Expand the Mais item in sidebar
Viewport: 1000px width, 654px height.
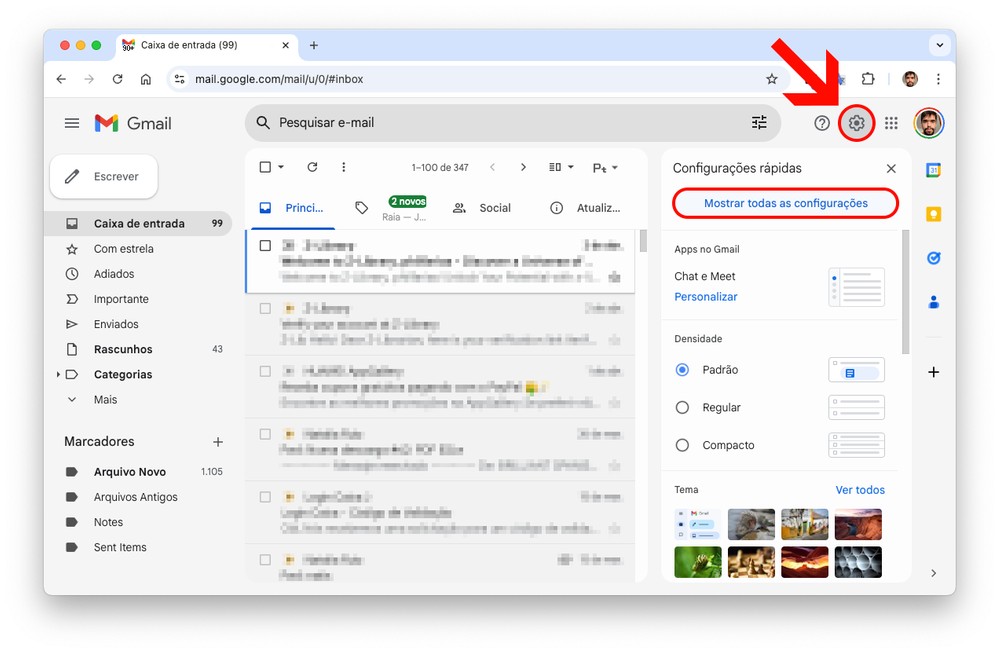click(x=105, y=399)
